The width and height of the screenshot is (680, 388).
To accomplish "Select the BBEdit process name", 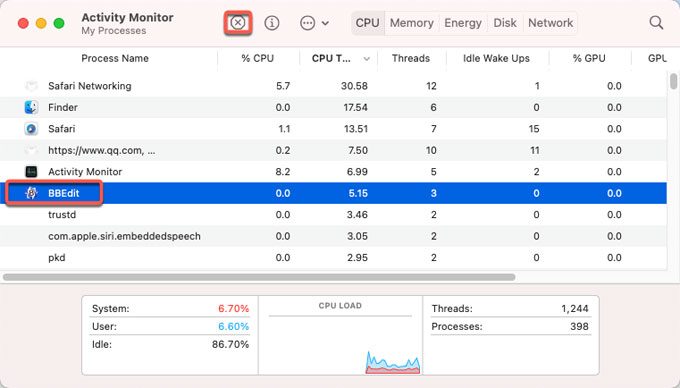I will tap(64, 193).
